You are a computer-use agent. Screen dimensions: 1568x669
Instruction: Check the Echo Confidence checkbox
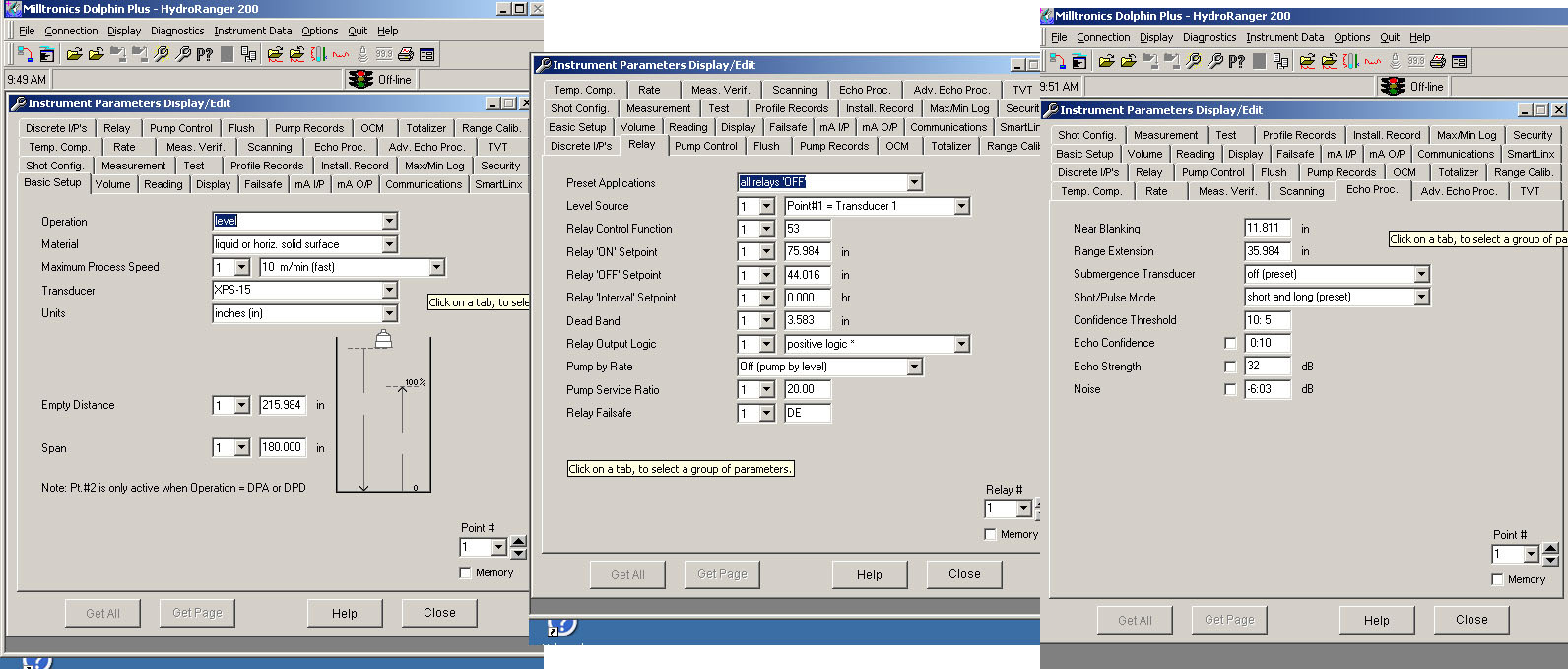(1230, 343)
